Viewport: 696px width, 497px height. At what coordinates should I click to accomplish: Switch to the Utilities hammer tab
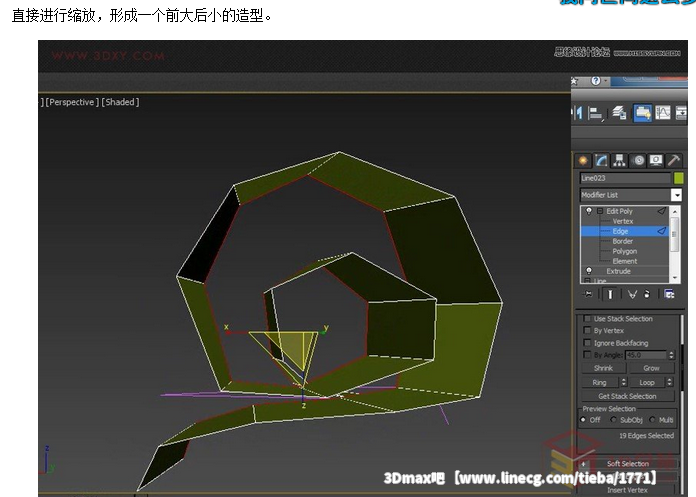tap(674, 161)
